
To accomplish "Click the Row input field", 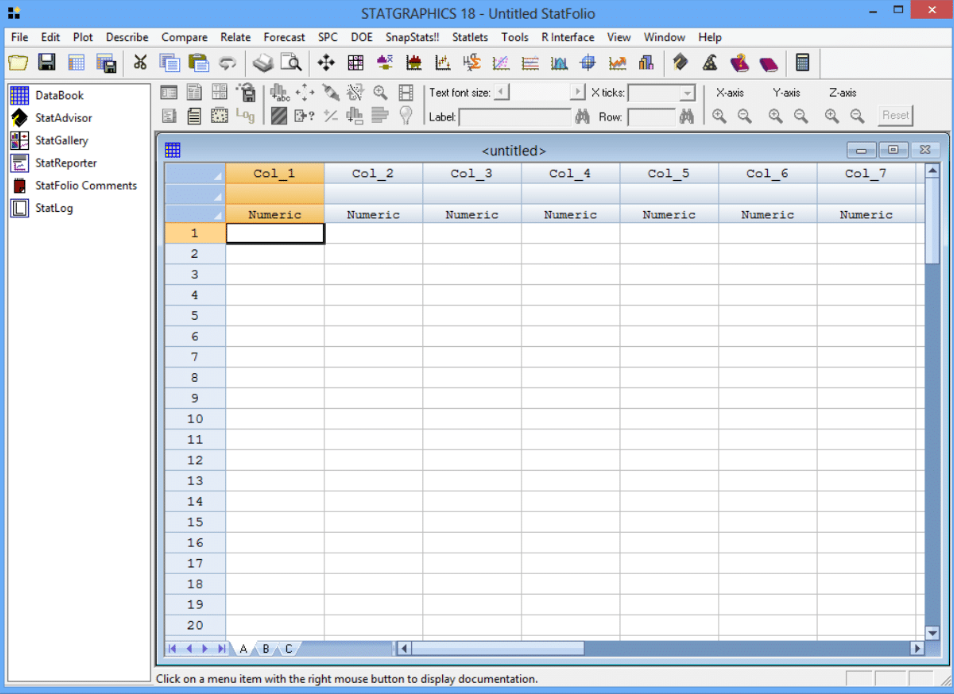I will point(651,117).
